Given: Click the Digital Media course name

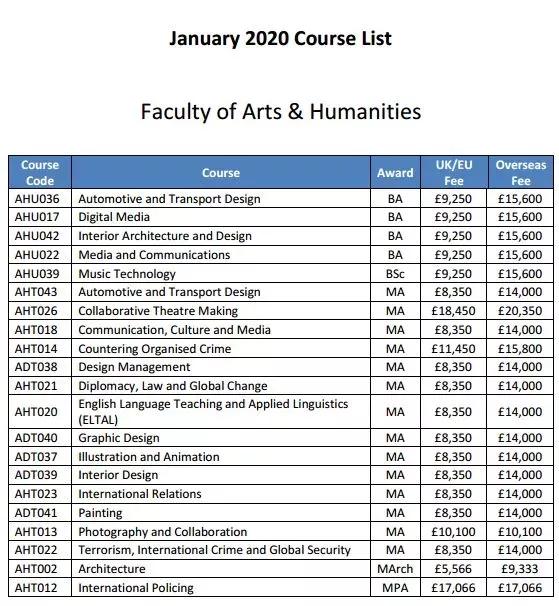Looking at the screenshot, I should click(114, 217).
